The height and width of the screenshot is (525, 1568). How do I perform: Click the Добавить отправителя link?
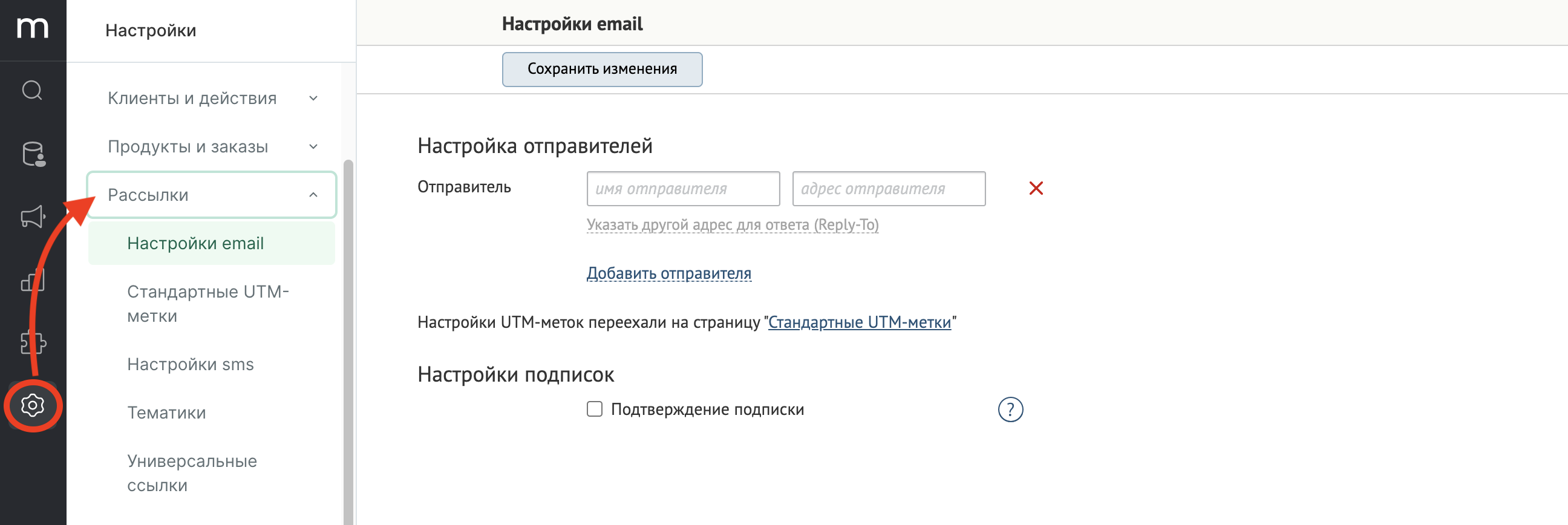(669, 274)
